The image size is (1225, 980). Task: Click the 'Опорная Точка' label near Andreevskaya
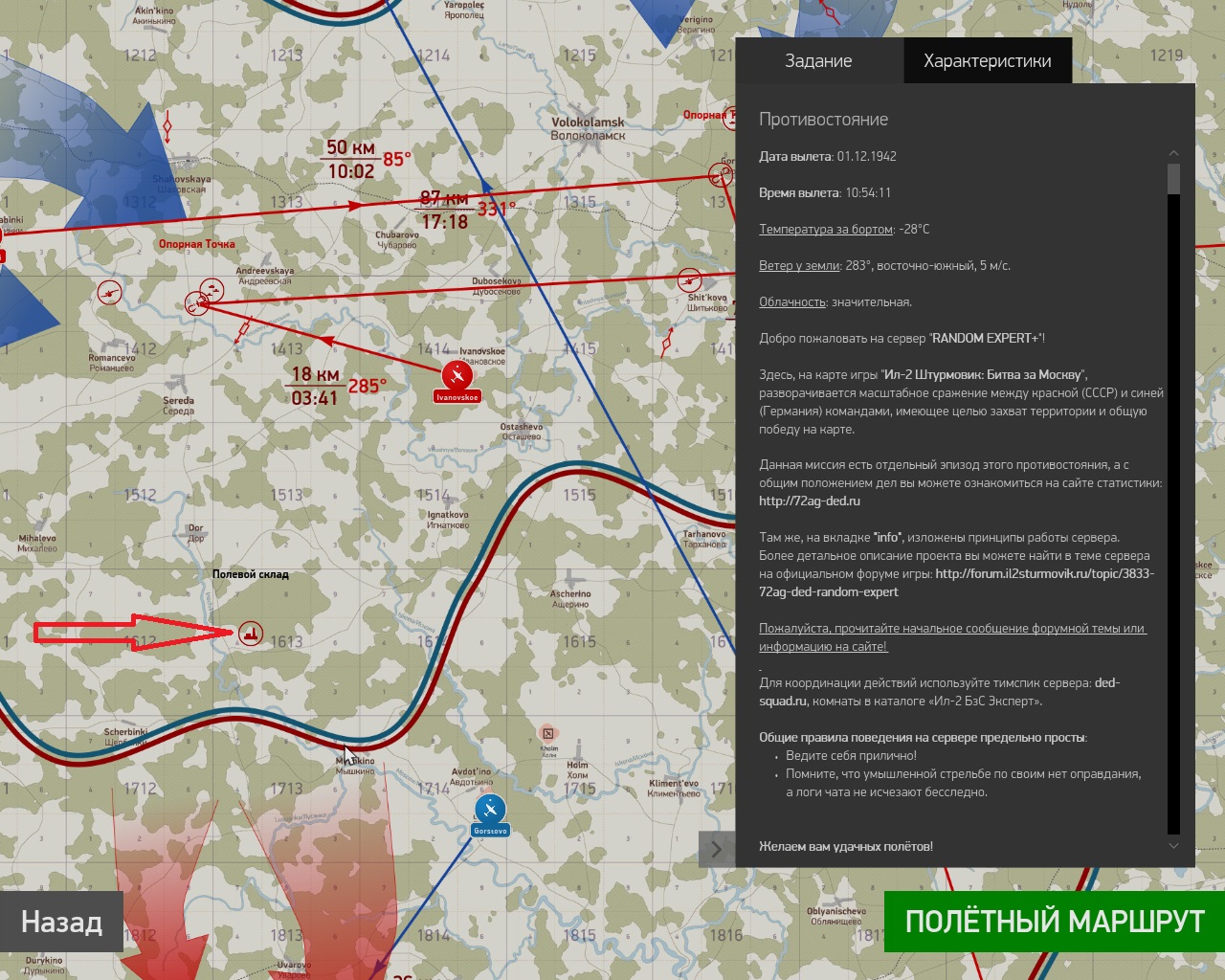point(197,244)
